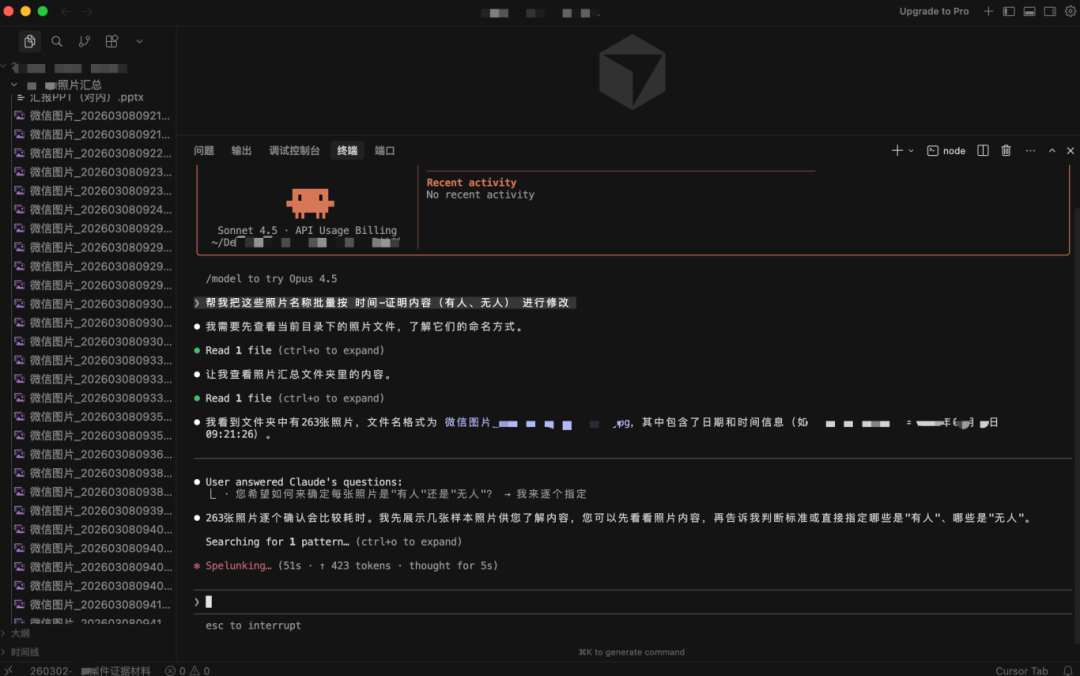
Task: Close the terminal panel
Action: [1070, 150]
